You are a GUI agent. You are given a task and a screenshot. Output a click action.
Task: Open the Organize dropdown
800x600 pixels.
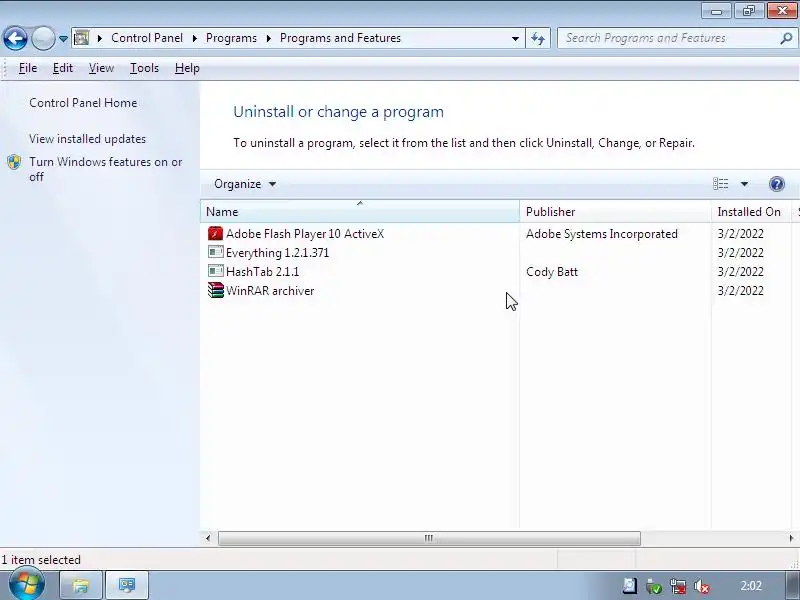pyautogui.click(x=245, y=184)
